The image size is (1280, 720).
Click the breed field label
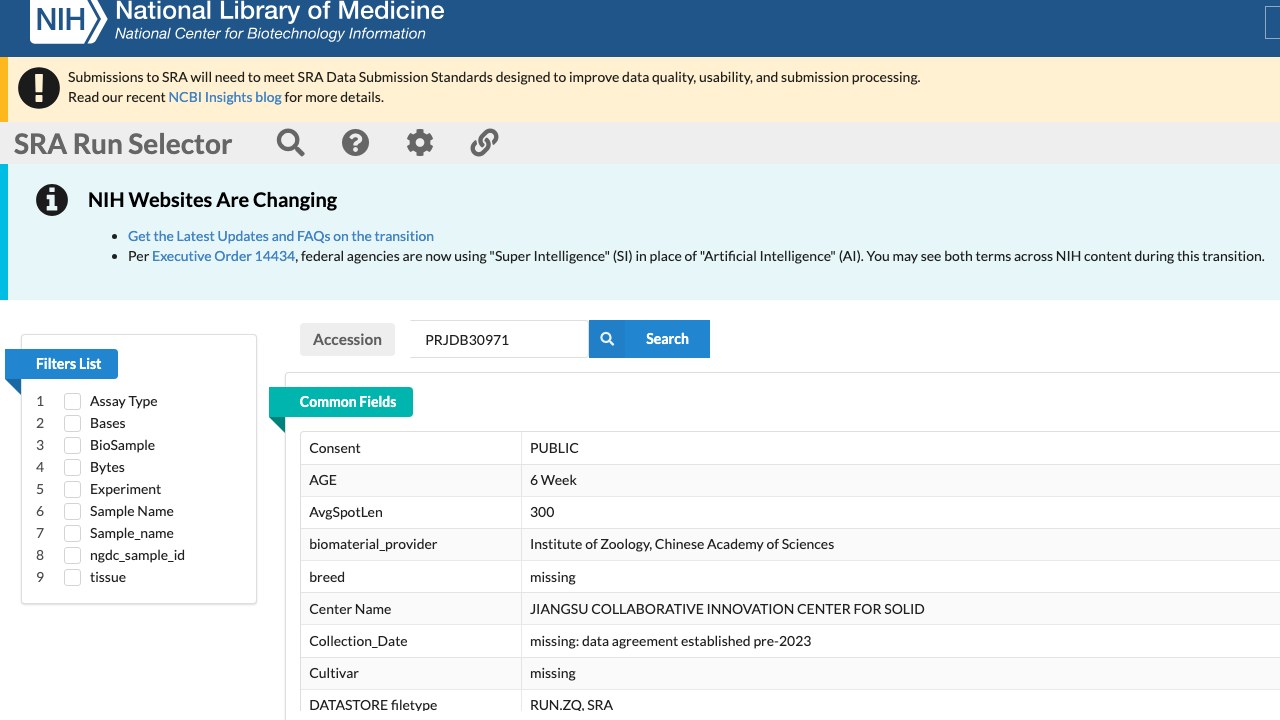click(327, 577)
